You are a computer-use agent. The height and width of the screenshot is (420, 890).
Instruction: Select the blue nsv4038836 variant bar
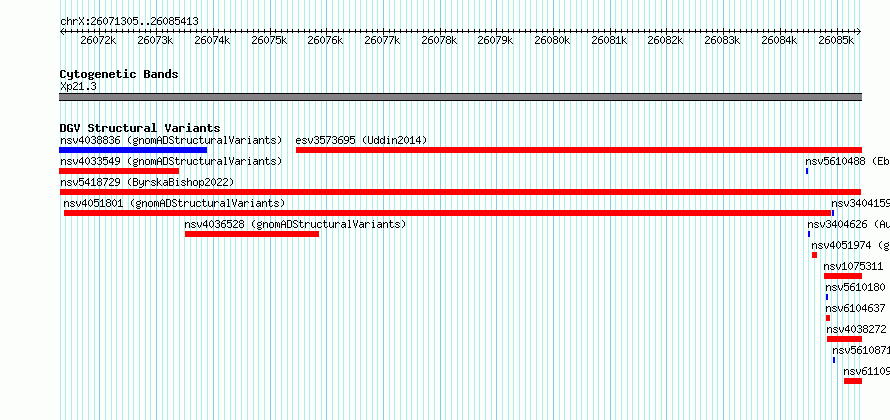(133, 150)
